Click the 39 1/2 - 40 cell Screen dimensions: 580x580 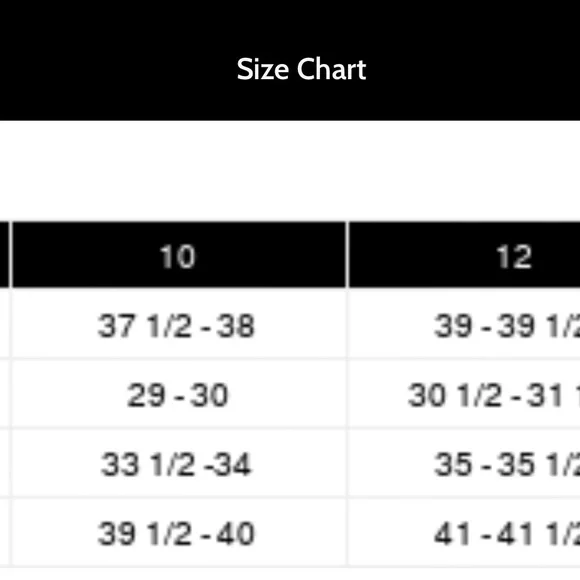coord(179,532)
